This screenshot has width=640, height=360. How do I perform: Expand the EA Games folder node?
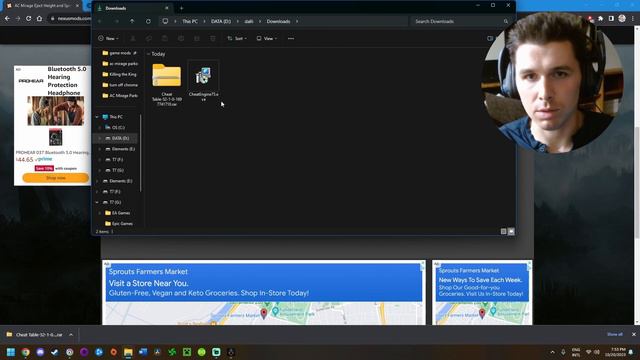[100, 213]
